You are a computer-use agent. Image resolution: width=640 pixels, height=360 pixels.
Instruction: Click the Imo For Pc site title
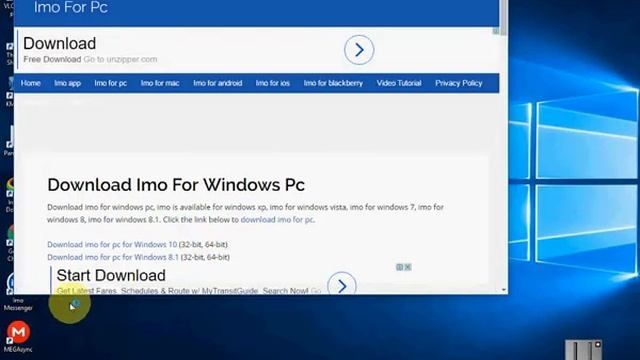[71, 7]
